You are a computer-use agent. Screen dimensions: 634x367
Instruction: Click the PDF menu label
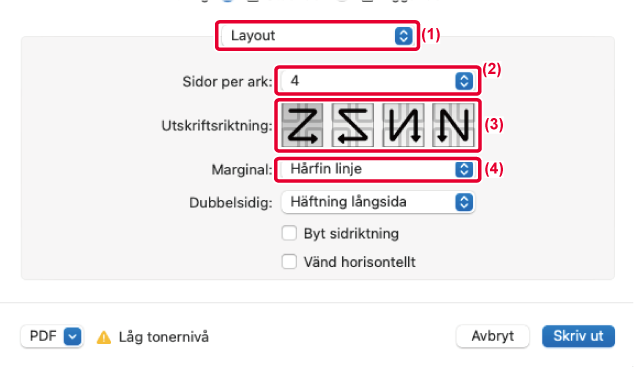coord(43,336)
